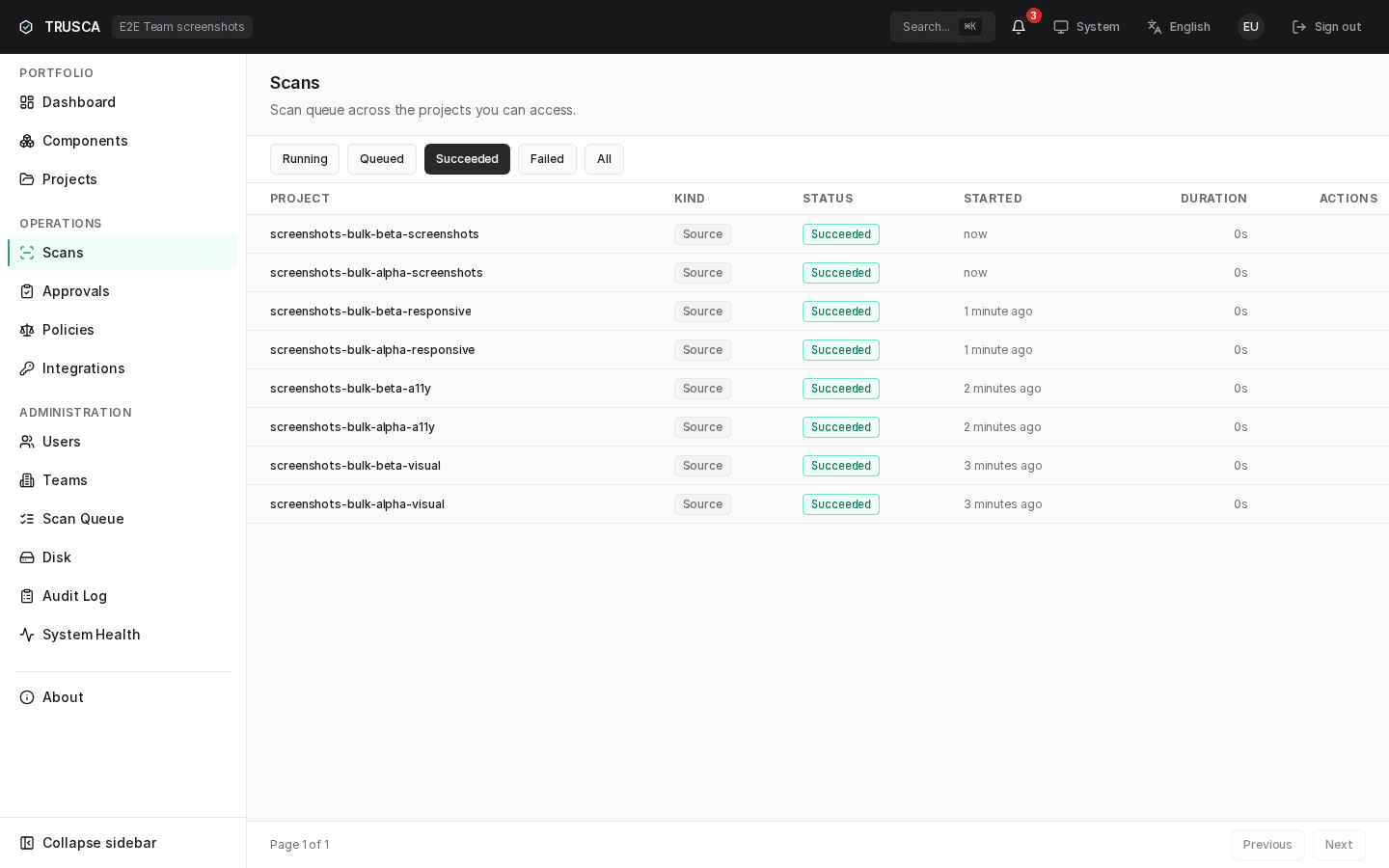Collapse the sidebar
This screenshot has width=1389, height=868.
point(123,843)
